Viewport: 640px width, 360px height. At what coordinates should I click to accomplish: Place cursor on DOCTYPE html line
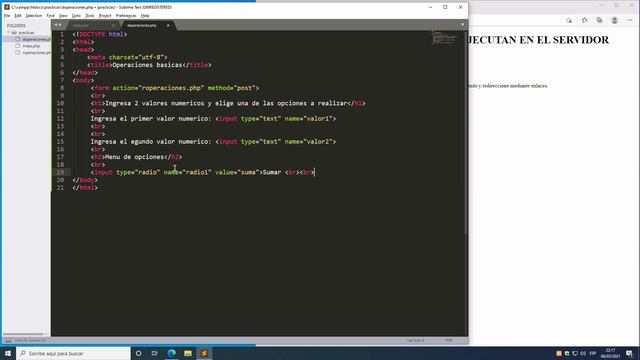point(100,34)
